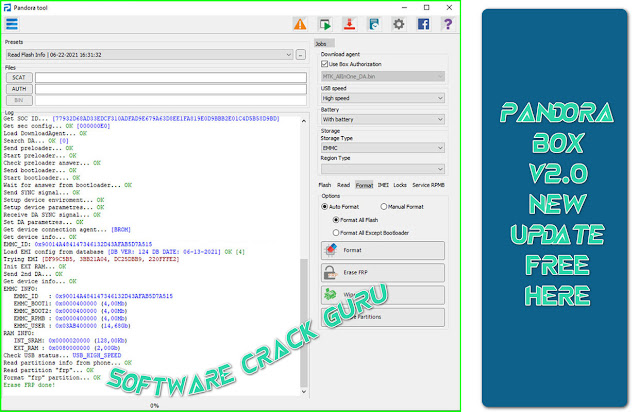Click the "INT_SRAM" log row

coord(70,340)
